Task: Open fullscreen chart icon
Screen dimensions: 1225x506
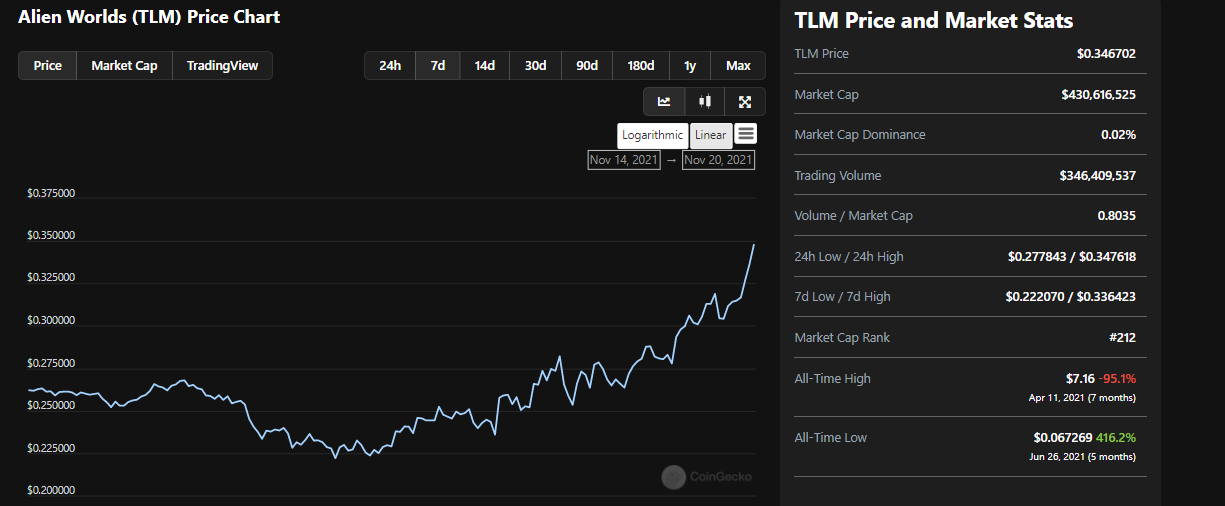Action: (745, 101)
